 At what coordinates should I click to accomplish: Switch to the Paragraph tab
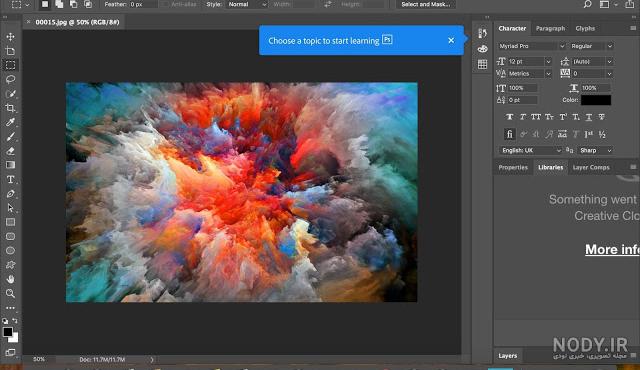point(550,29)
